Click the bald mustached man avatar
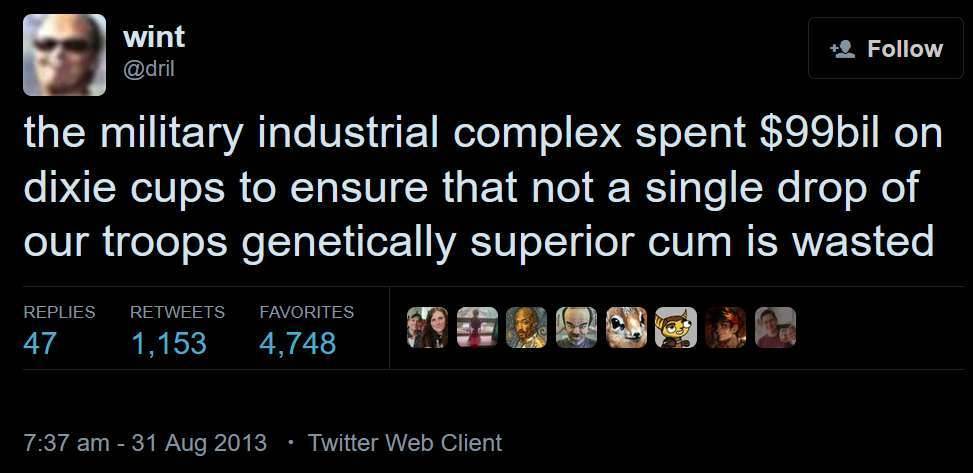This screenshot has height=473, width=973. pyautogui.click(x=576, y=327)
